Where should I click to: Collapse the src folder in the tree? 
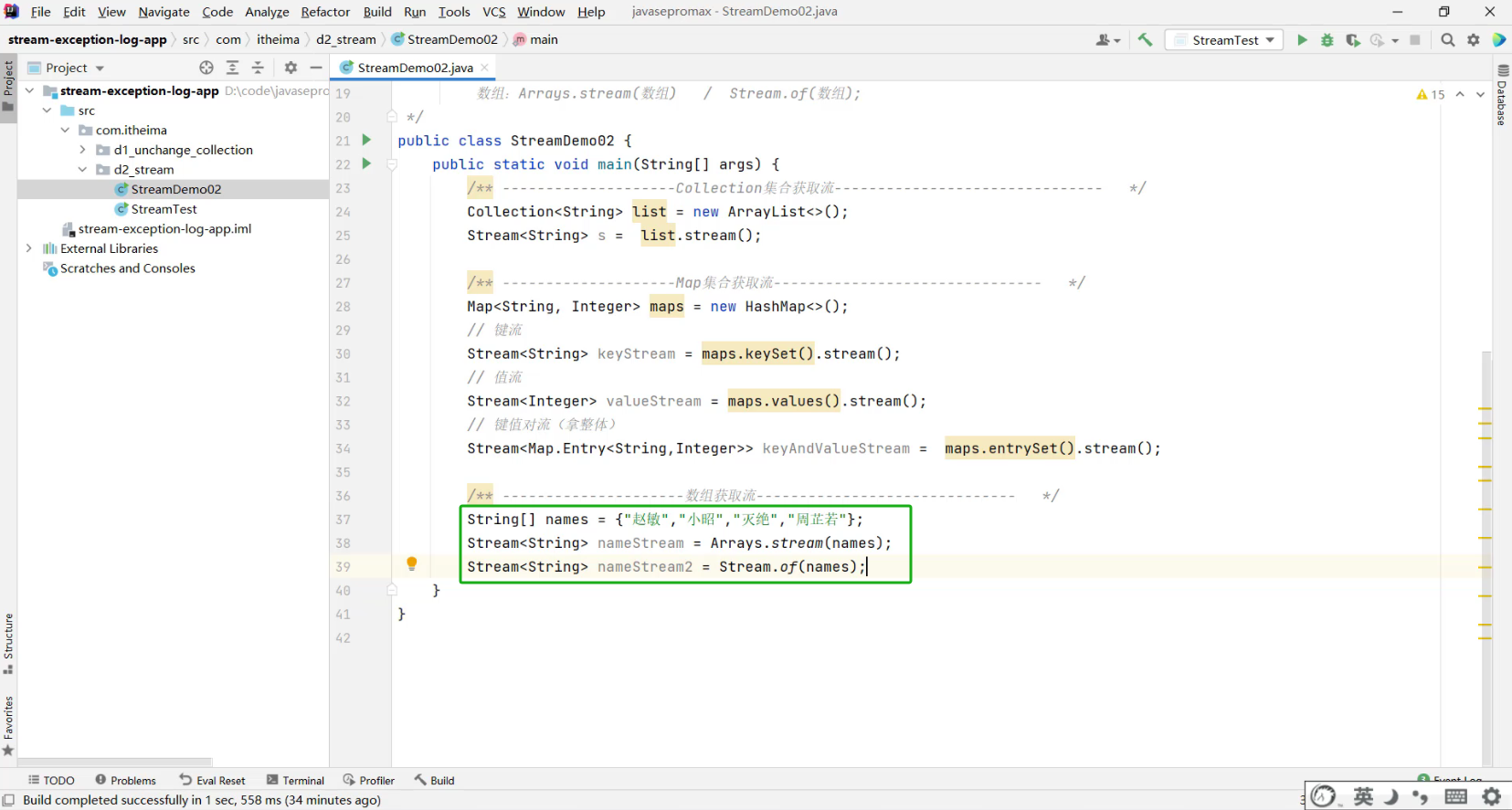point(48,110)
